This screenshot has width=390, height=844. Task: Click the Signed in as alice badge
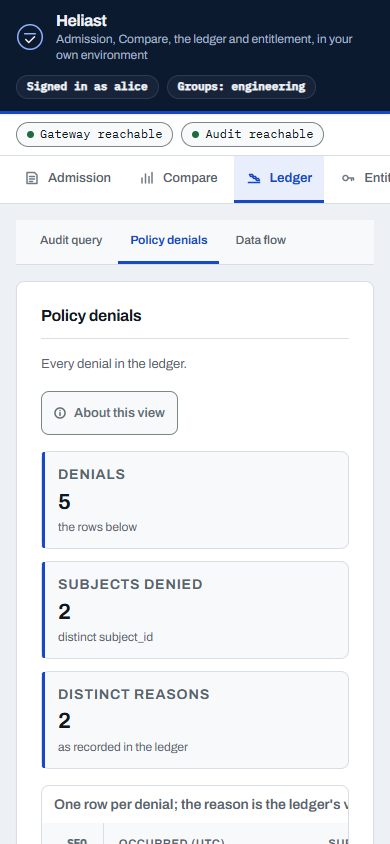[x=87, y=87]
